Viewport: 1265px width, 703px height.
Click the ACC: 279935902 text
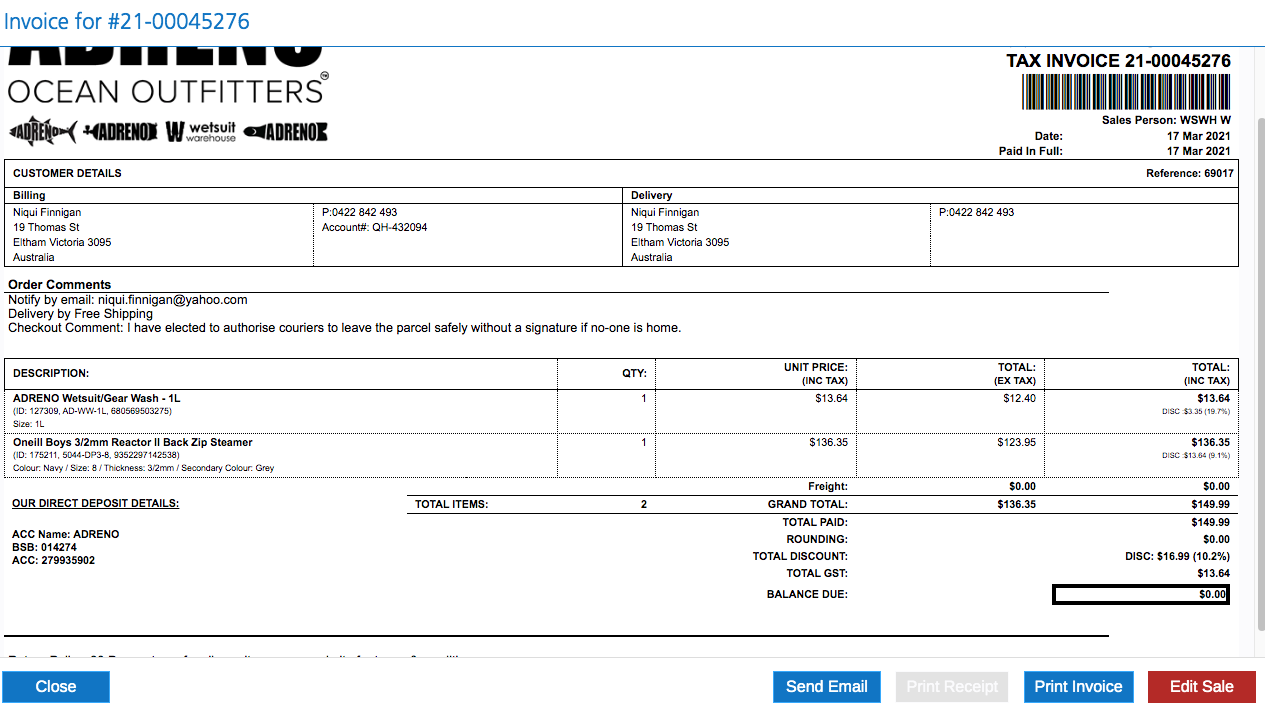coord(53,560)
